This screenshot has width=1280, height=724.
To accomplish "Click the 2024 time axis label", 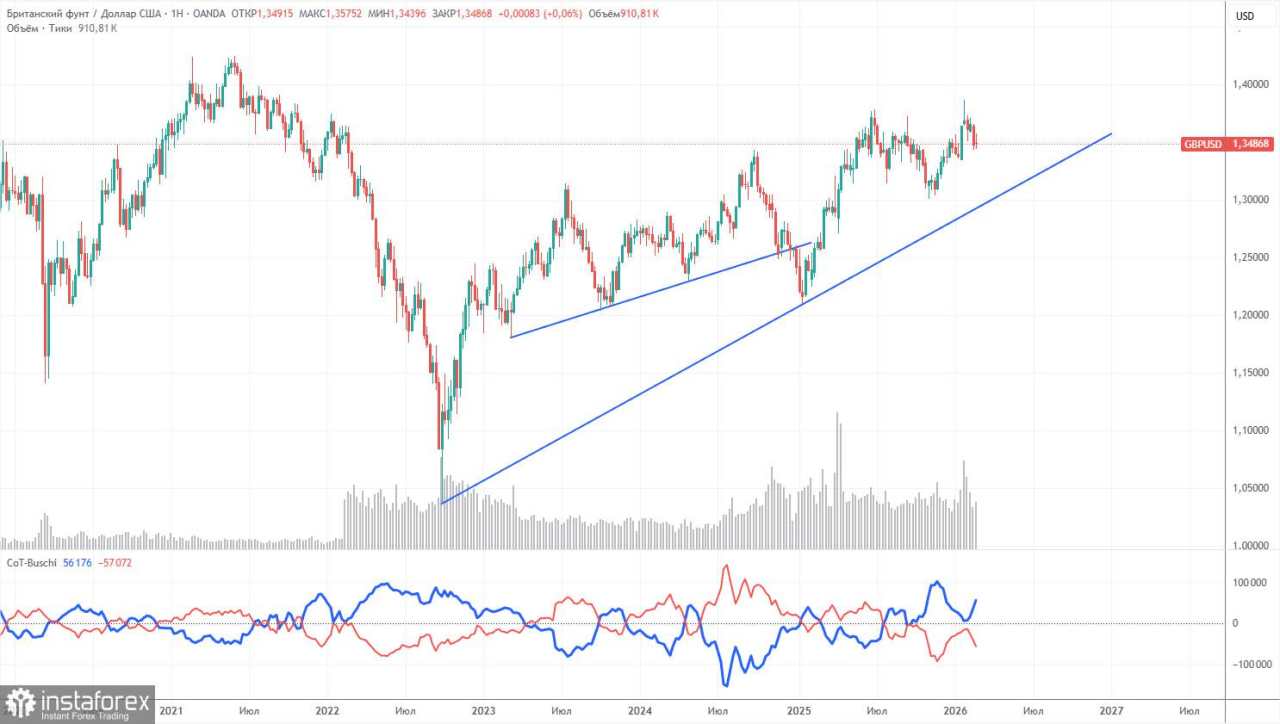I will pyautogui.click(x=640, y=711).
